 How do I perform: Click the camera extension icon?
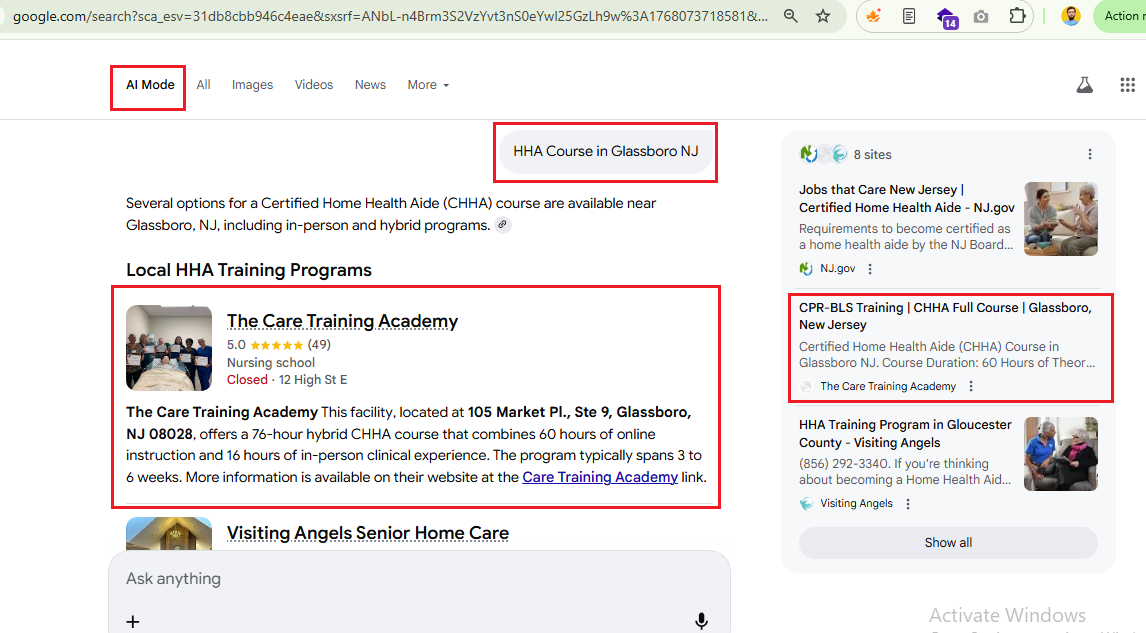981,16
